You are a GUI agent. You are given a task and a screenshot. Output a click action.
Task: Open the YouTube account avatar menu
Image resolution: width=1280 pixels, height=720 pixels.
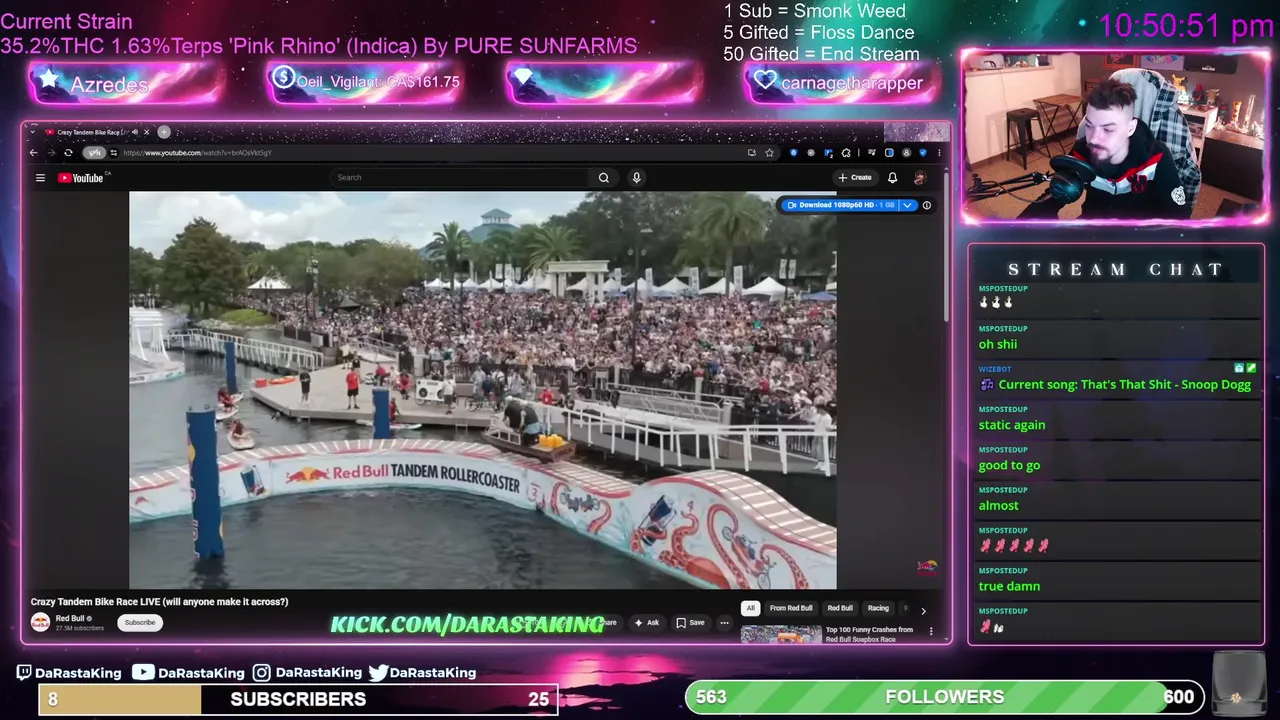pyautogui.click(x=920, y=177)
